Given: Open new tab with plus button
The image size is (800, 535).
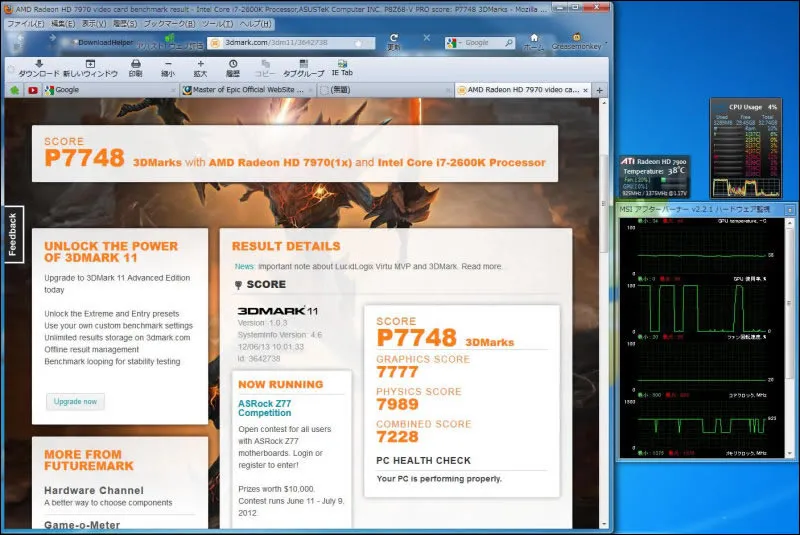Looking at the screenshot, I should click(599, 90).
